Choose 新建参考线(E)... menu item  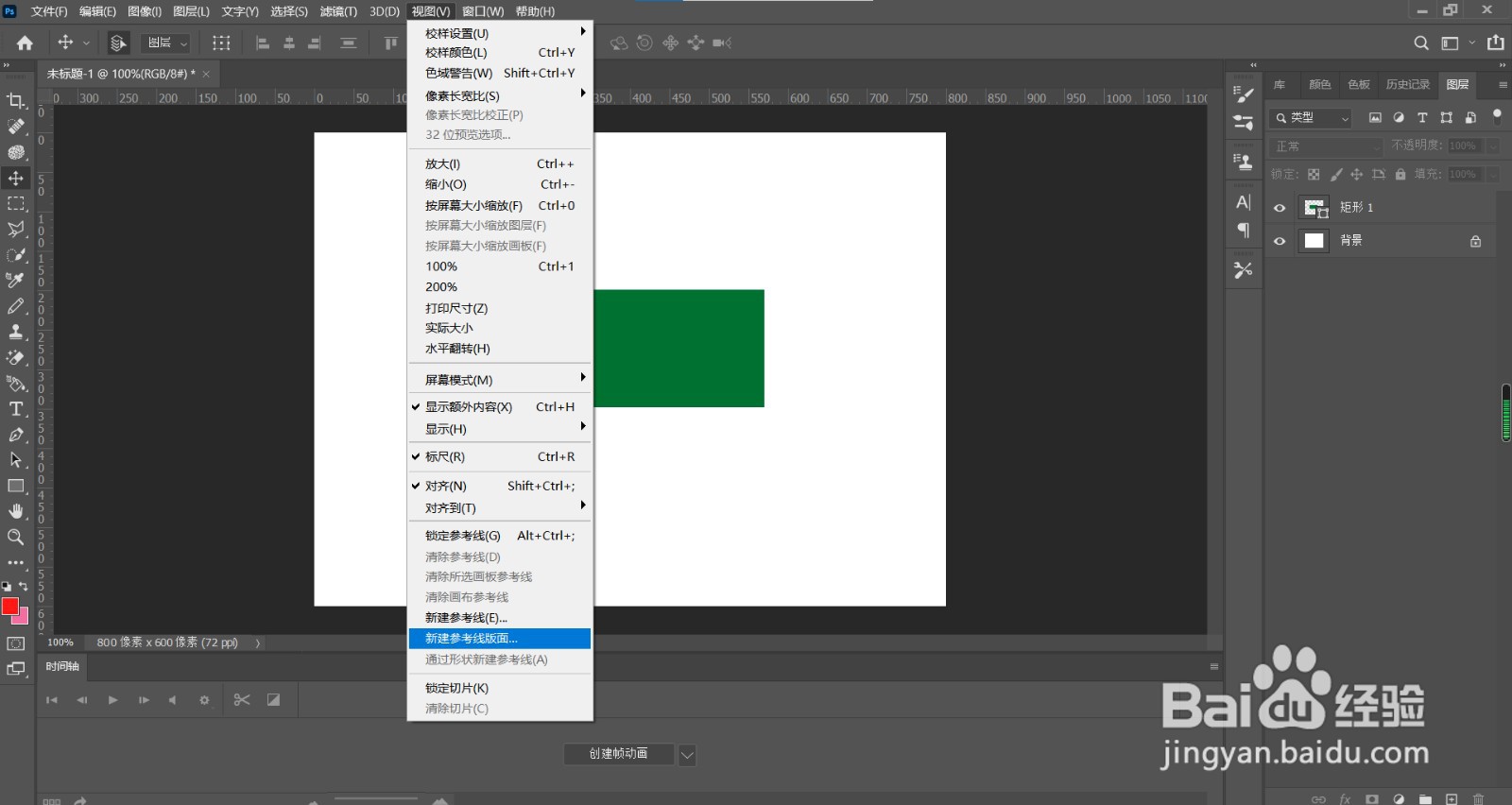(x=500, y=618)
